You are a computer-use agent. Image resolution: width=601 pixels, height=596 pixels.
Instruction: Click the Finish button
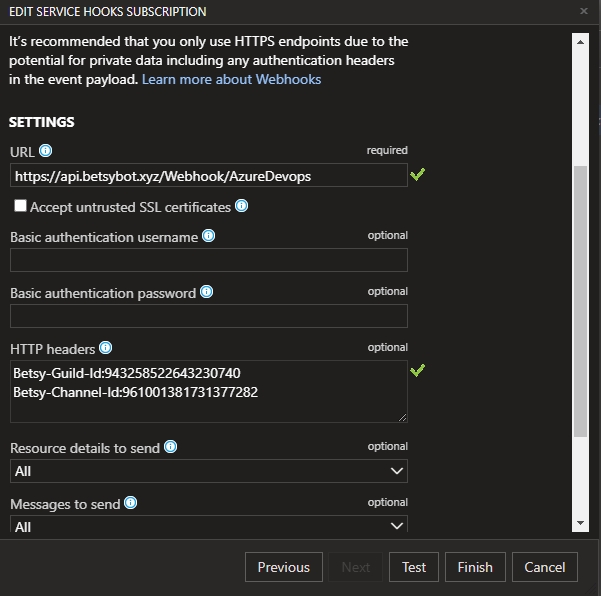[475, 567]
